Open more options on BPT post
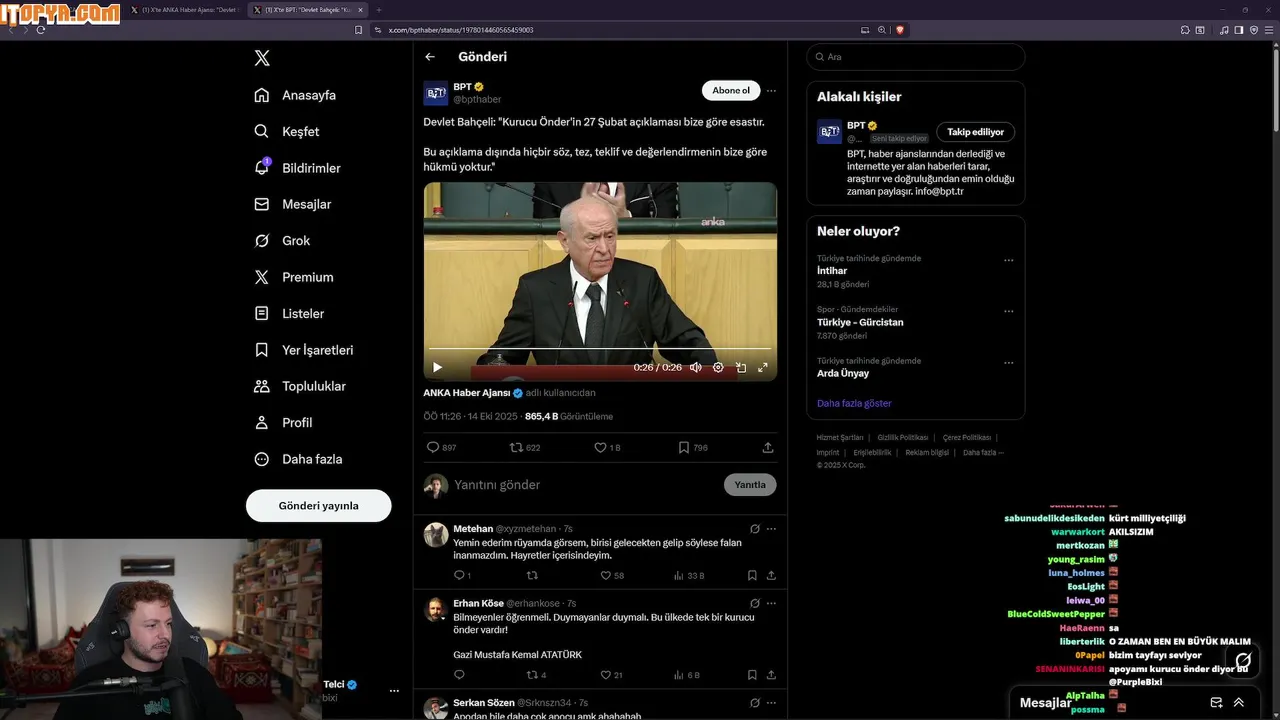This screenshot has height=720, width=1280. click(771, 90)
